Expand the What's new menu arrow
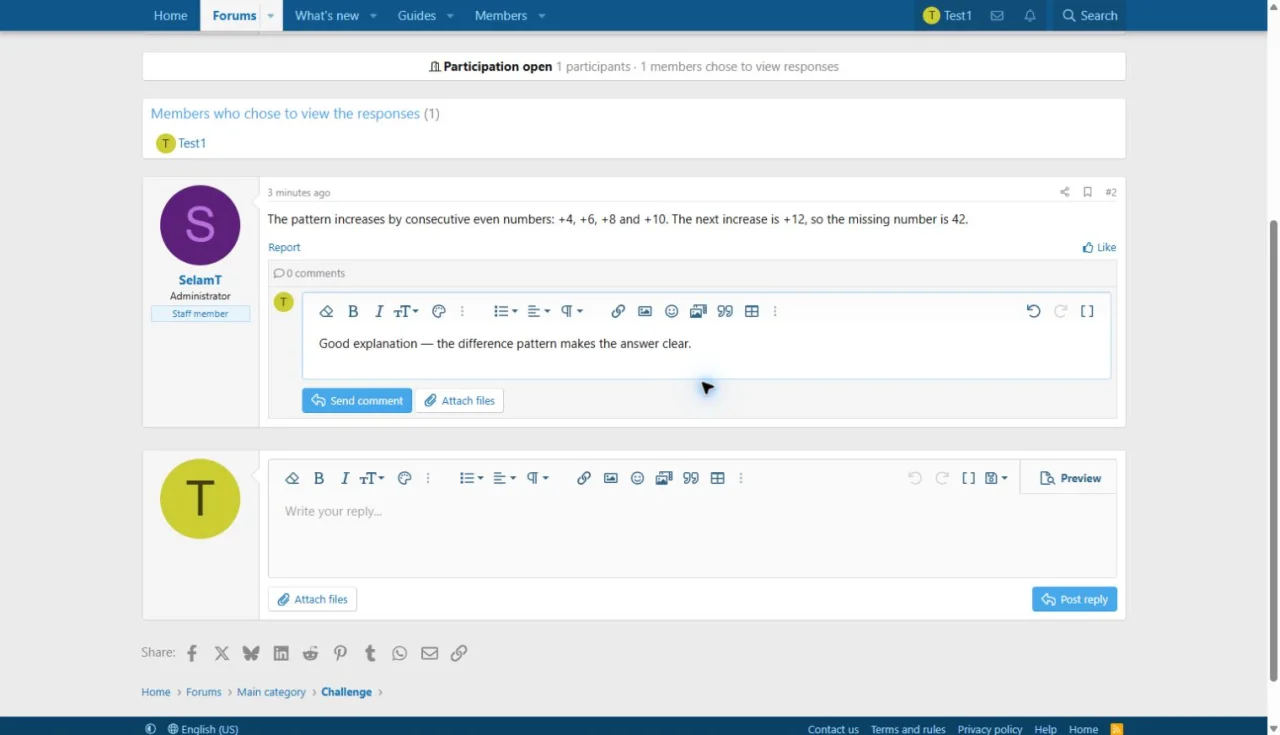1280x735 pixels. [373, 16]
